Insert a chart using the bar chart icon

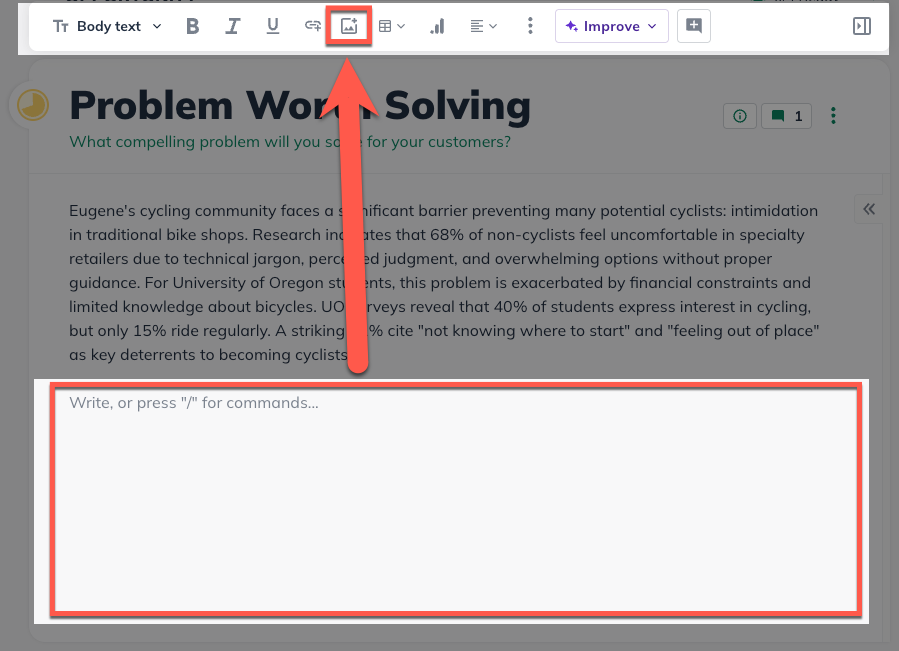coord(437,27)
